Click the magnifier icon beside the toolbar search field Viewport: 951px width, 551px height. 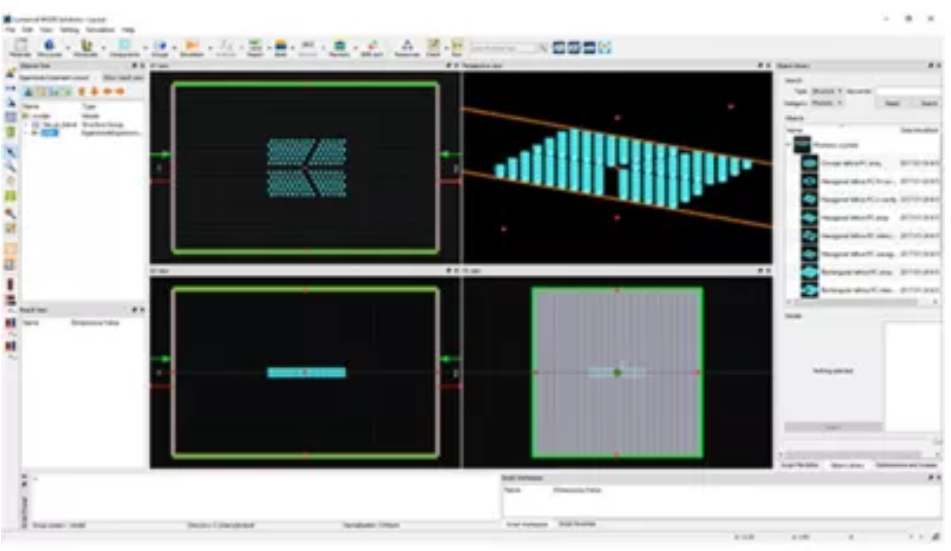point(543,47)
